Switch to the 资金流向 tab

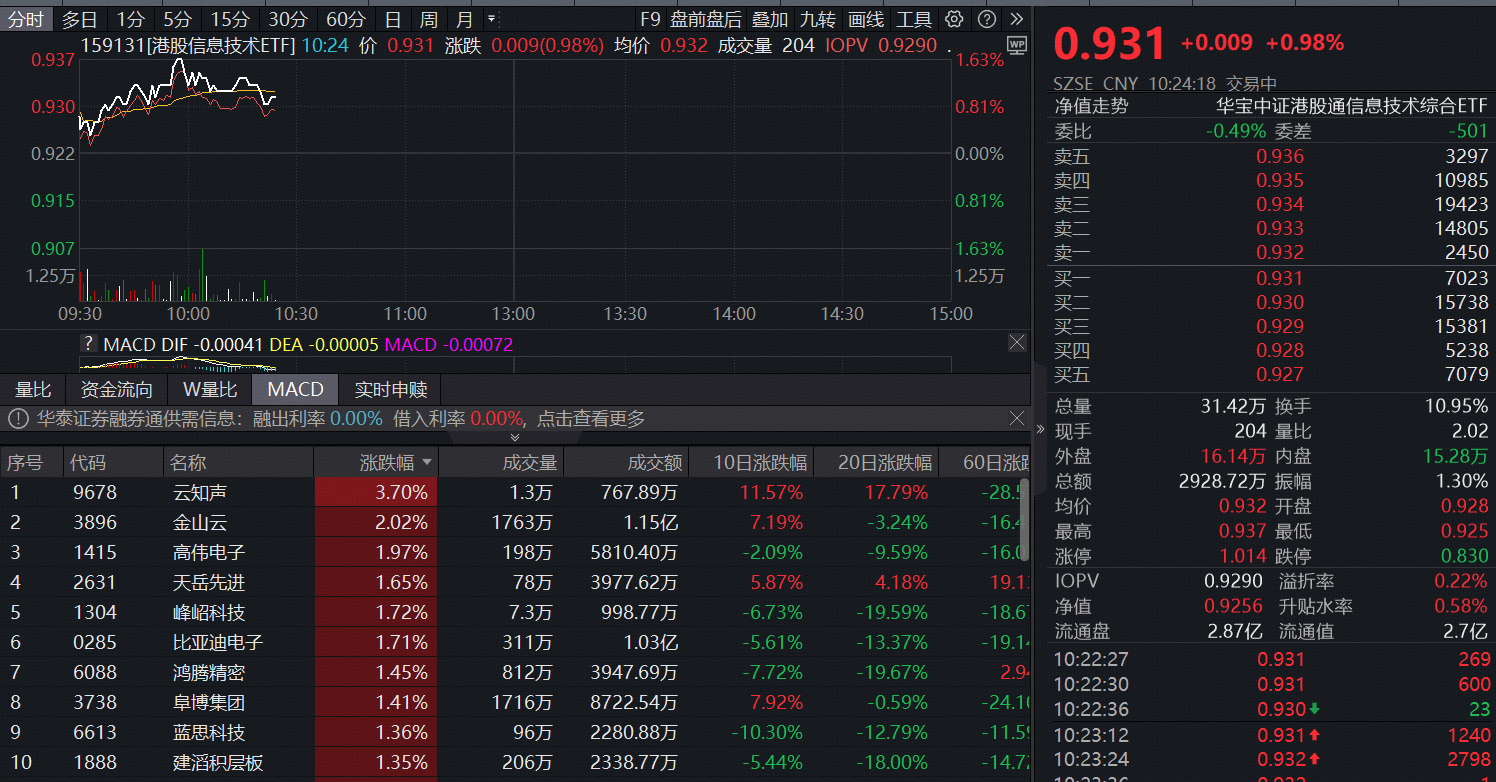[117, 389]
